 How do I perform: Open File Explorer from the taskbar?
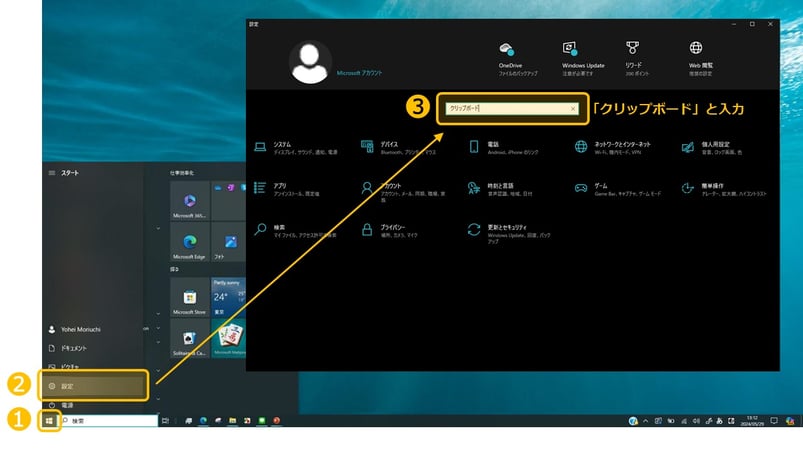233,421
